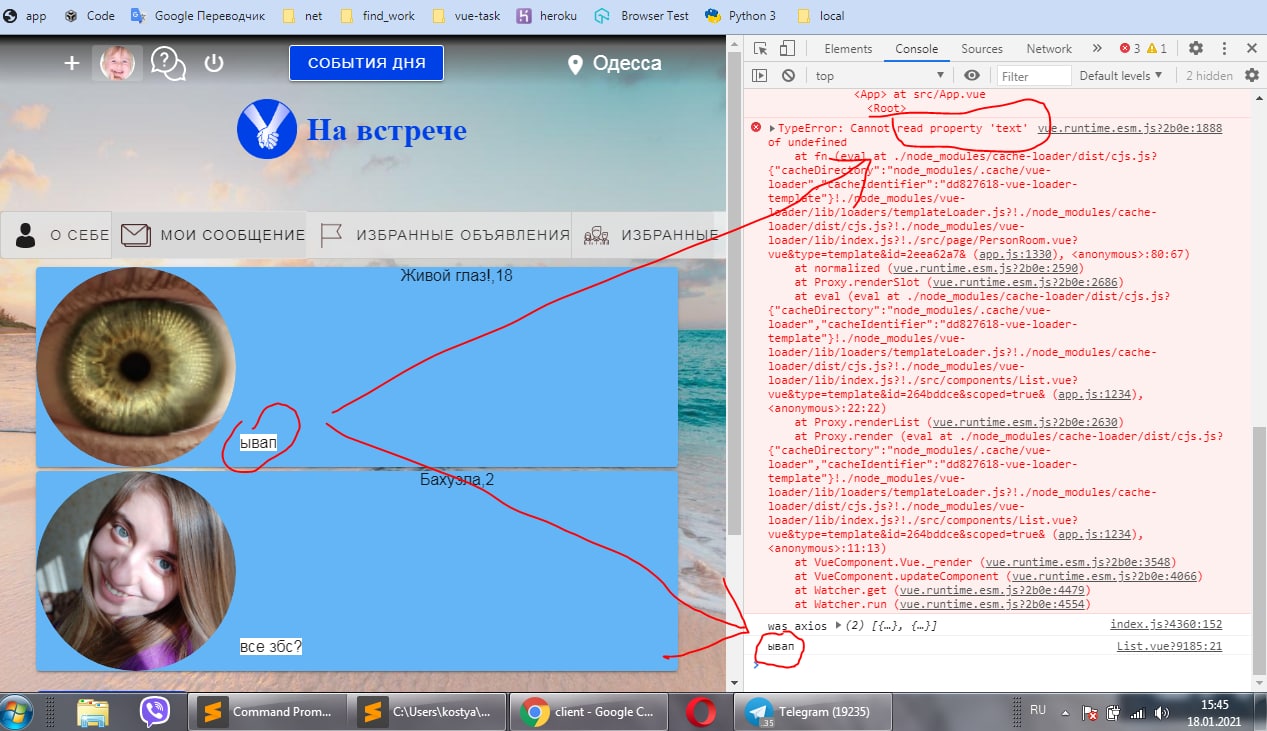
Task: Open the question chat bubbles icon
Action: [168, 63]
